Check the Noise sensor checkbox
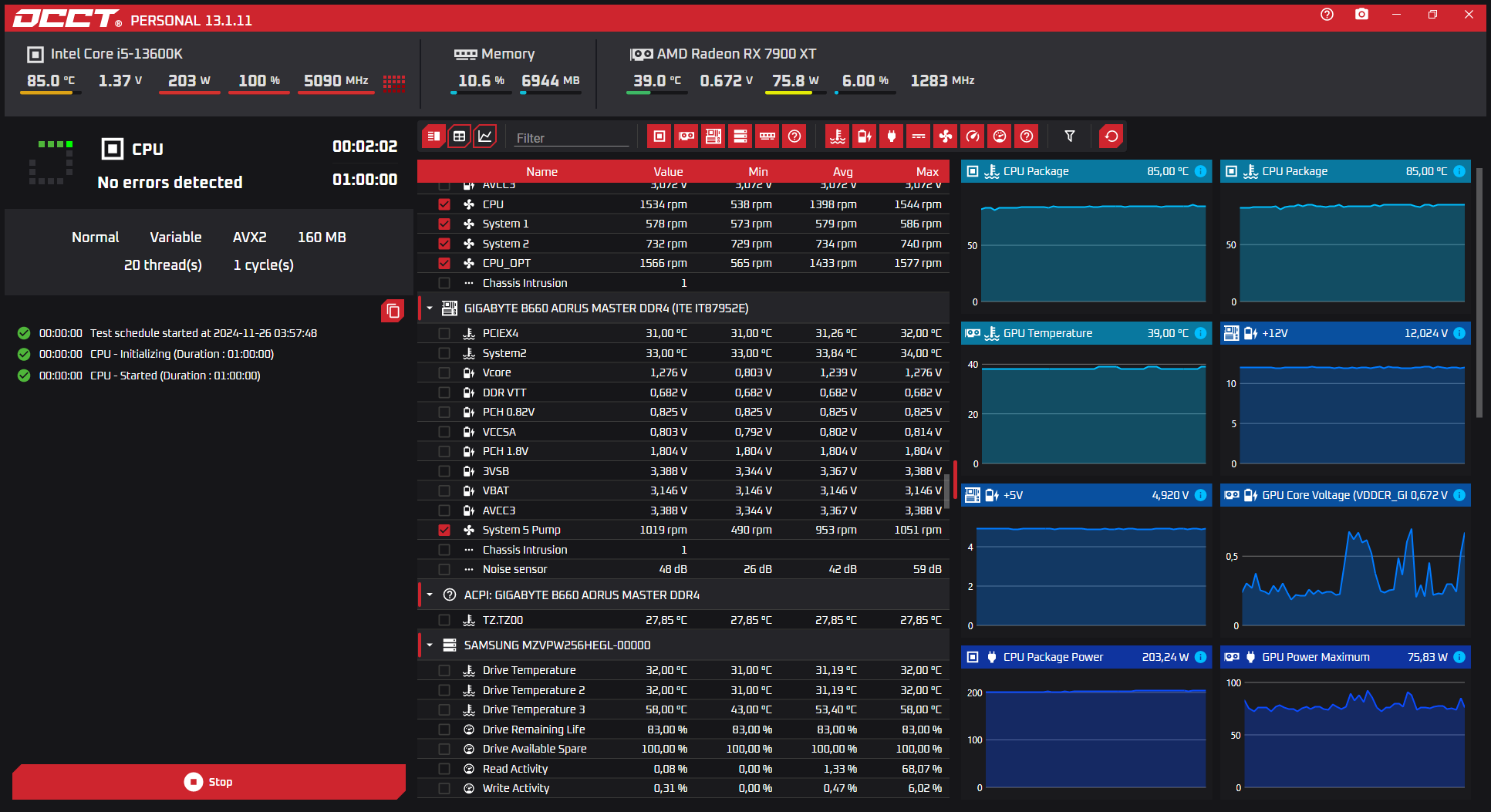 pos(444,569)
